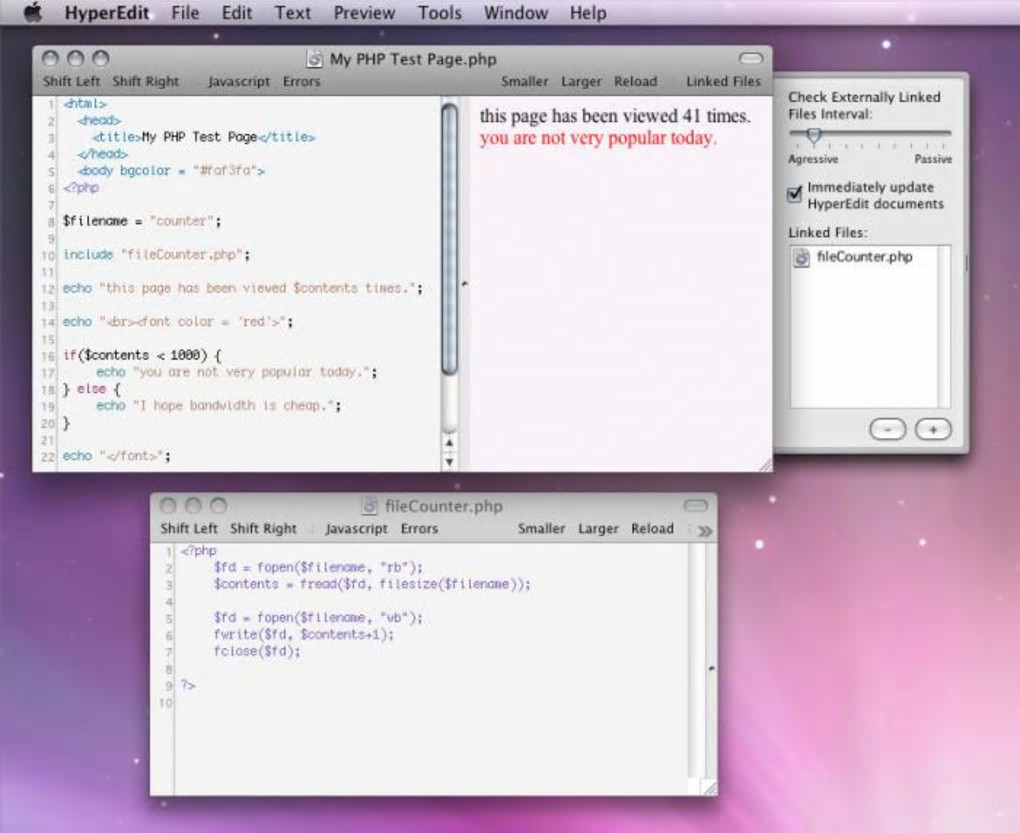Open the Tools menu
The width and height of the screenshot is (1020, 833).
coord(440,13)
